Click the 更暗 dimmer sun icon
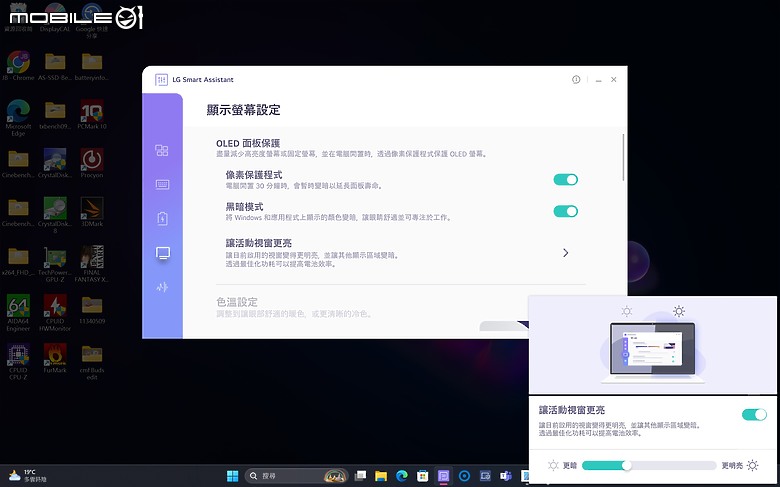The height and width of the screenshot is (487, 780). (553, 466)
